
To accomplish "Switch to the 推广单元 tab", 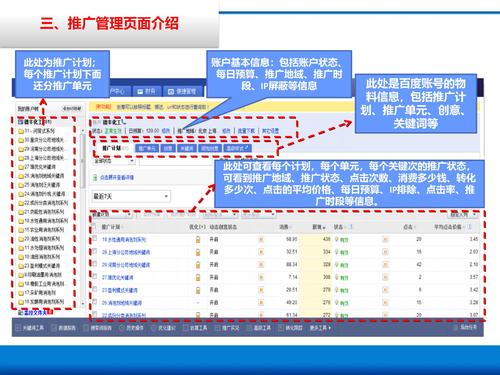I will point(147,149).
